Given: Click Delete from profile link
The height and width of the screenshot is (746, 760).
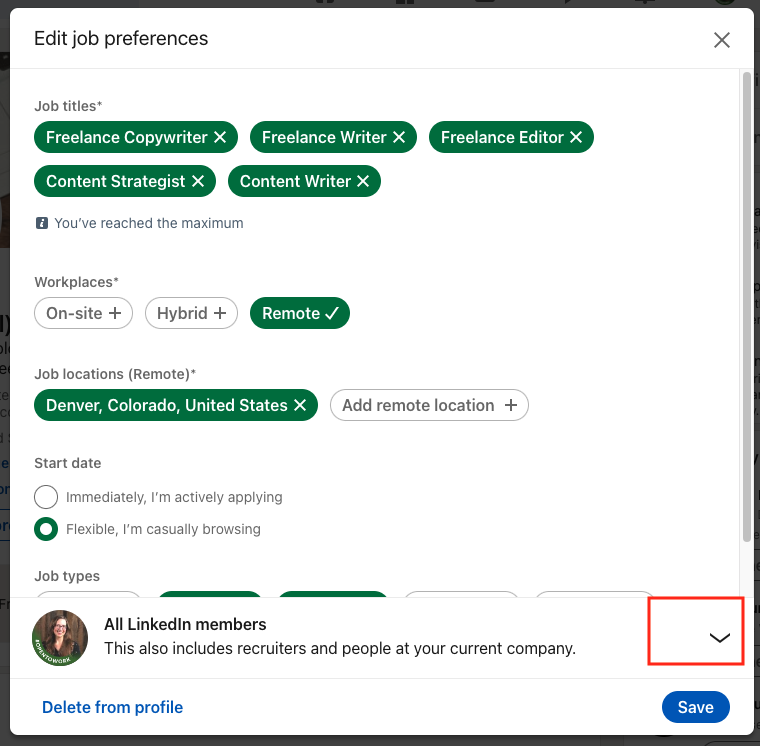Looking at the screenshot, I should tap(112, 707).
